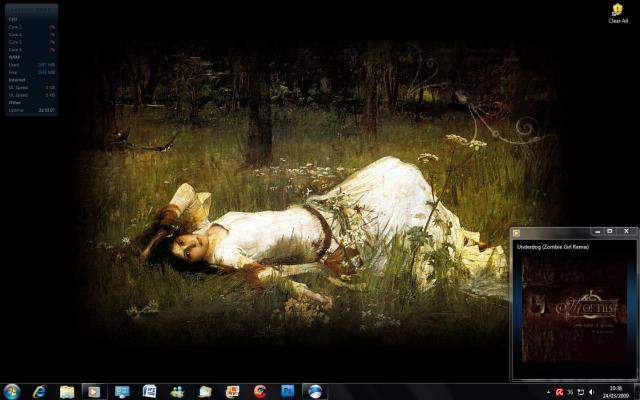The height and width of the screenshot is (400, 640).
Task: Launch Internet Explorer from the taskbar
Action: [40, 391]
